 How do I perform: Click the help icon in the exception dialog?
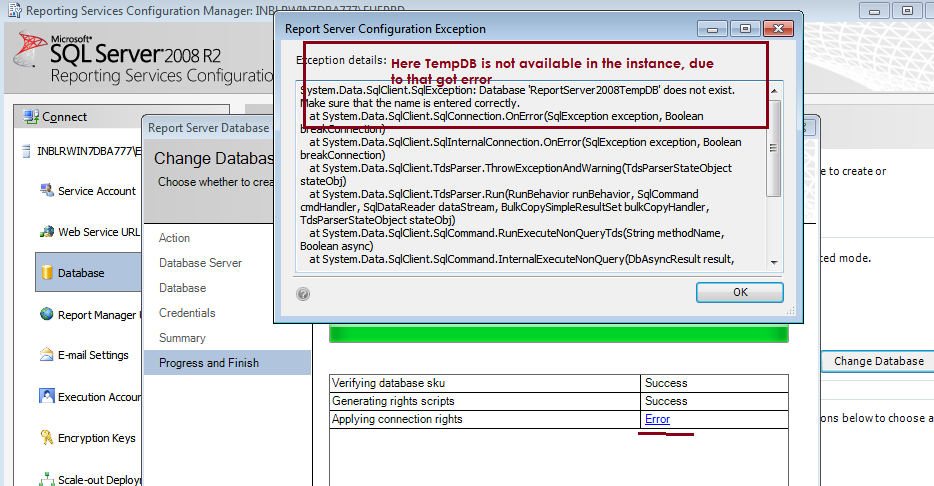(x=303, y=294)
